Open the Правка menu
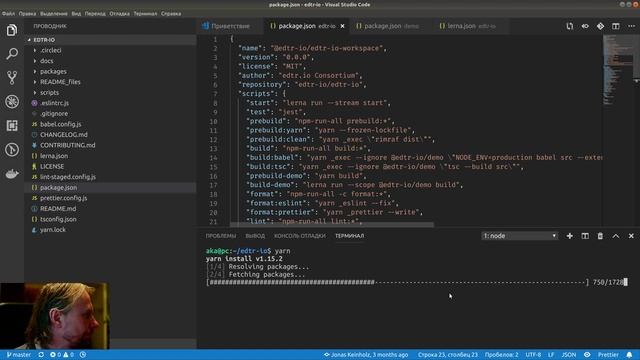The height and width of the screenshot is (360, 640). click(x=27, y=13)
